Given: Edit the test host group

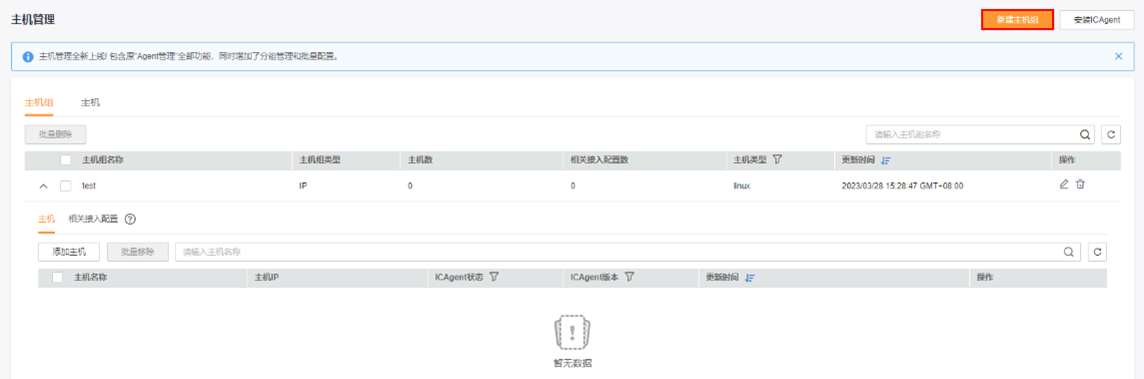Looking at the screenshot, I should click(1064, 184).
